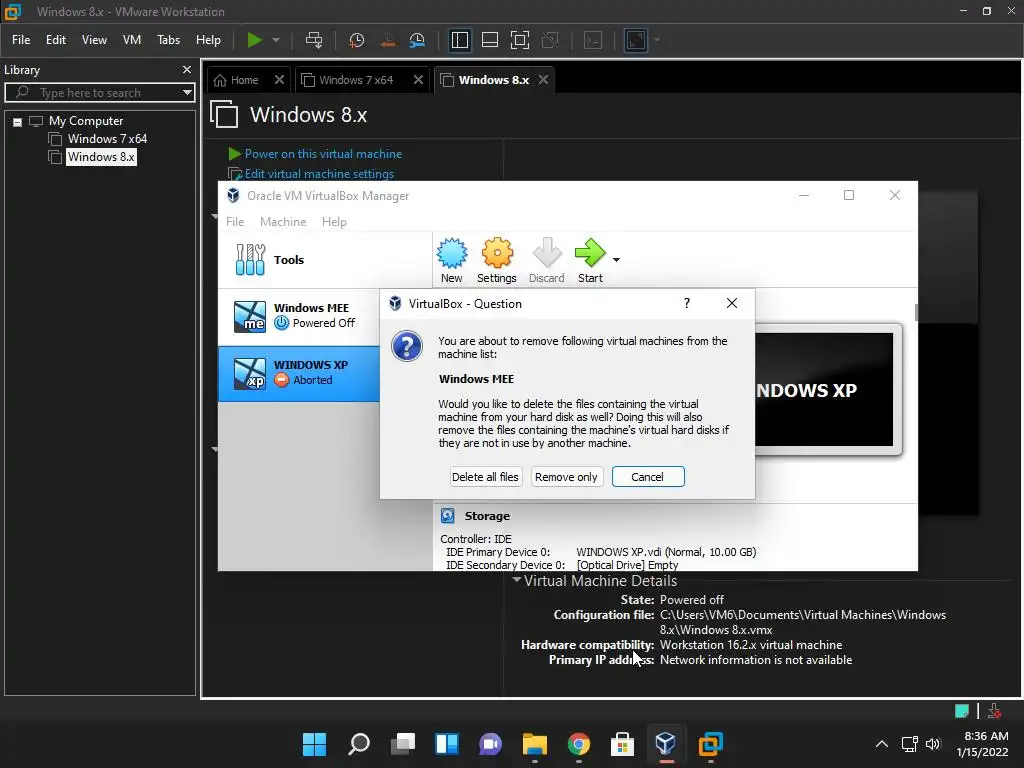Close the Library panel
Image resolution: width=1024 pixels, height=768 pixels.
point(187,69)
